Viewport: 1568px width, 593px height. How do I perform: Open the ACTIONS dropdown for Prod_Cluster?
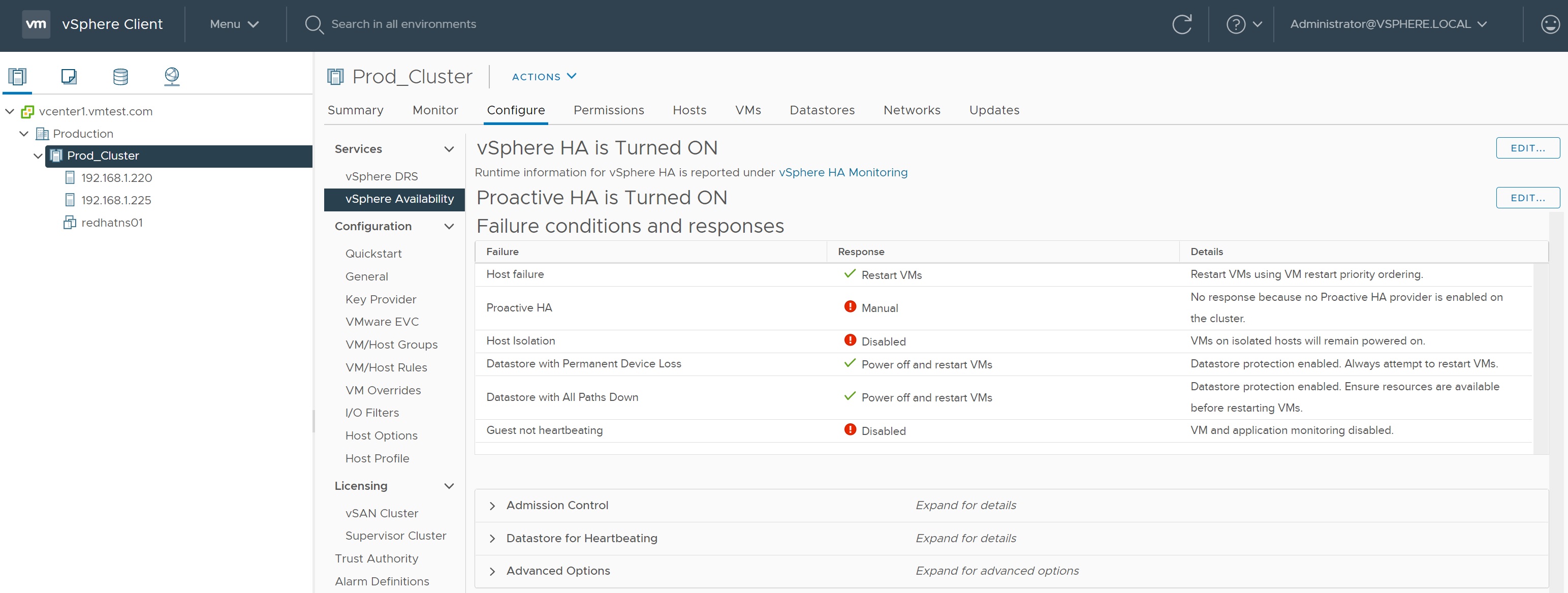pos(544,77)
